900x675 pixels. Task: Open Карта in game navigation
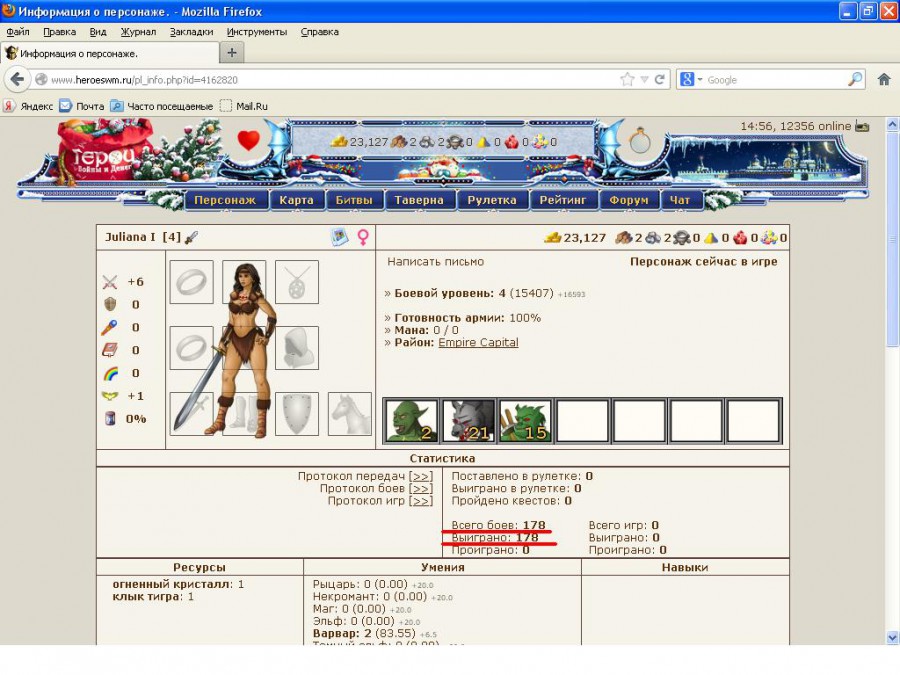pos(296,200)
